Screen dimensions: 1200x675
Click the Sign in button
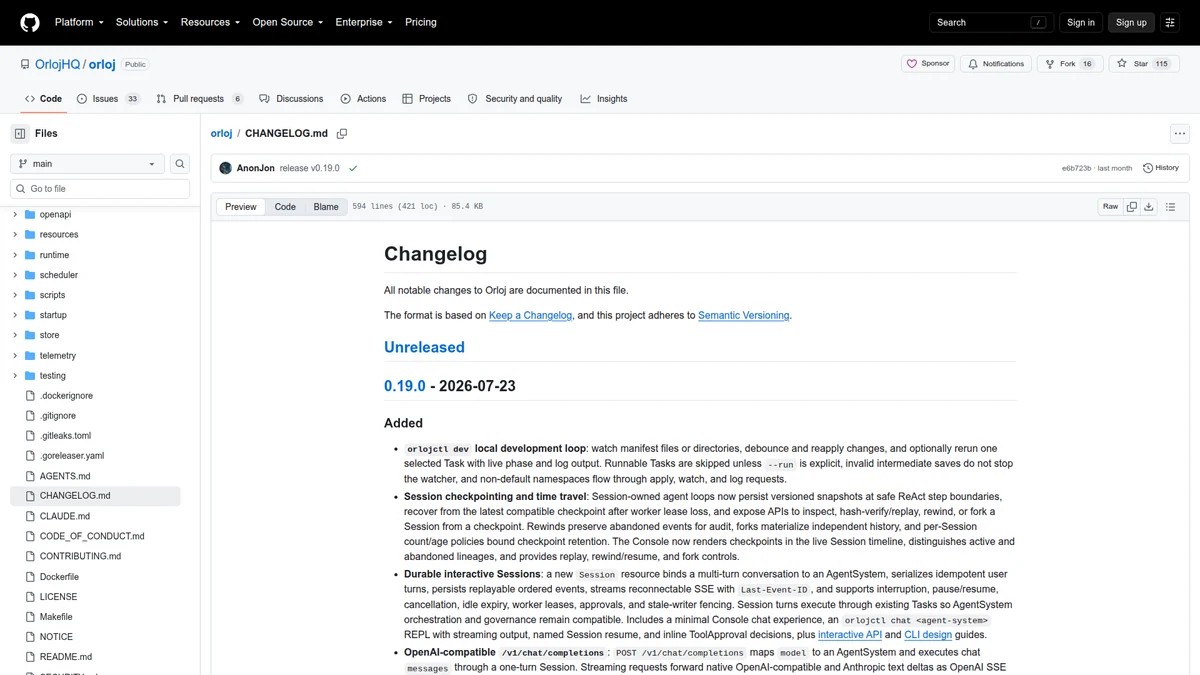pos(1081,22)
